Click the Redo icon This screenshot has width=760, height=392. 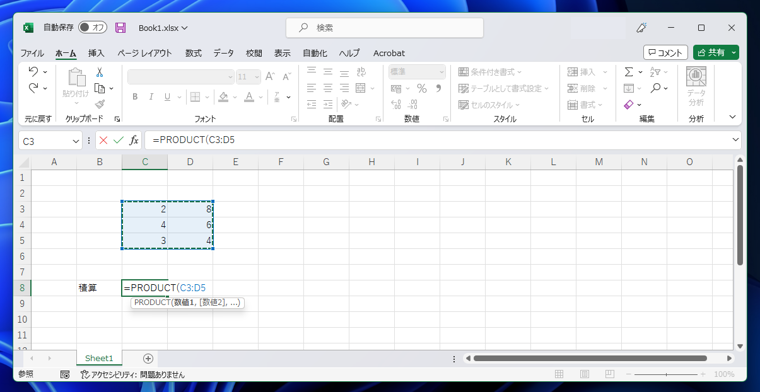(33, 88)
